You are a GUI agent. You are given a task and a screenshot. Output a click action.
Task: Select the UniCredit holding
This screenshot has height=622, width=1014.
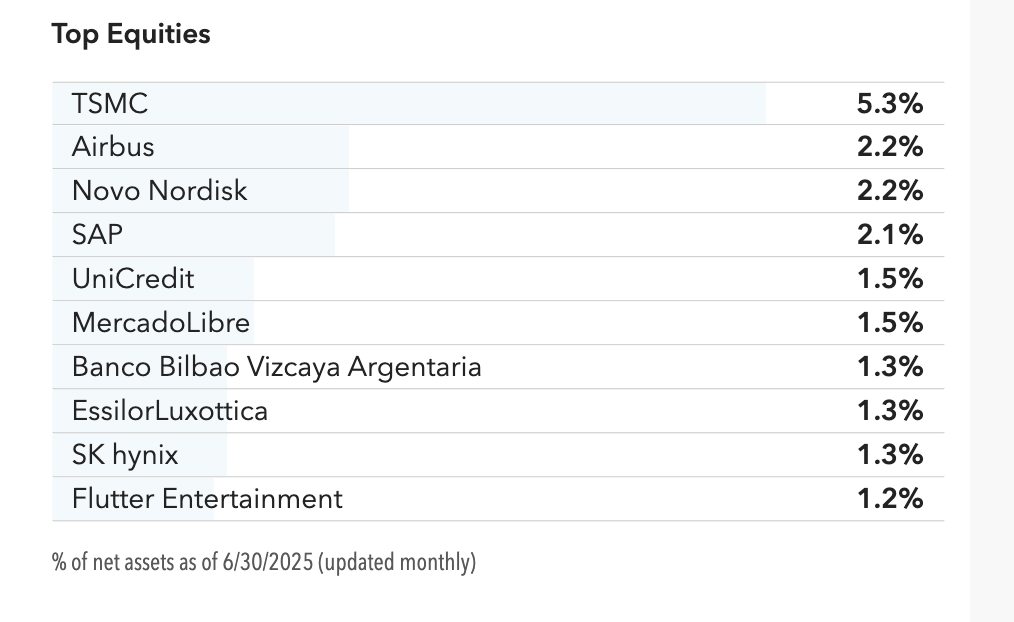click(x=133, y=279)
